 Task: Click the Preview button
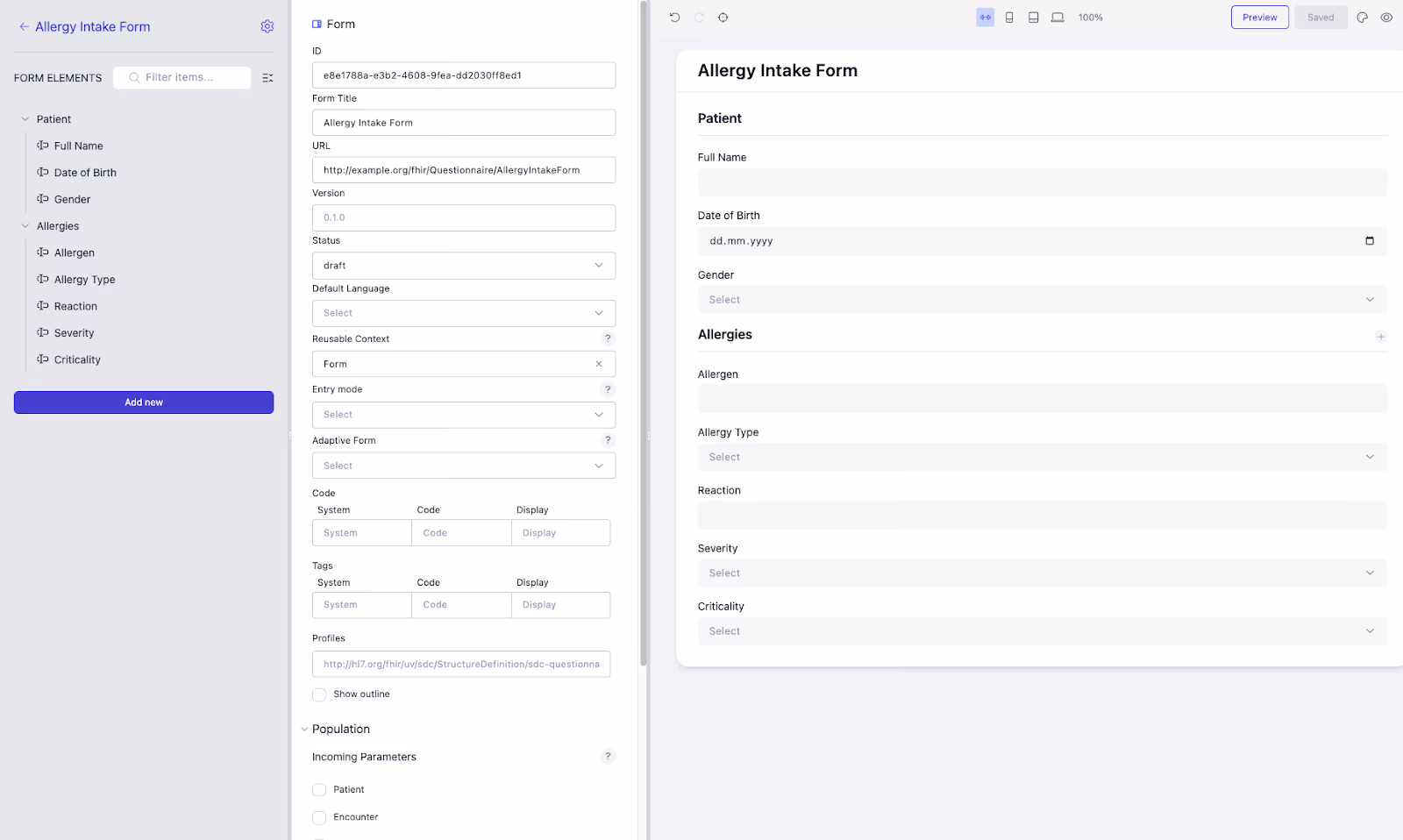(1259, 18)
